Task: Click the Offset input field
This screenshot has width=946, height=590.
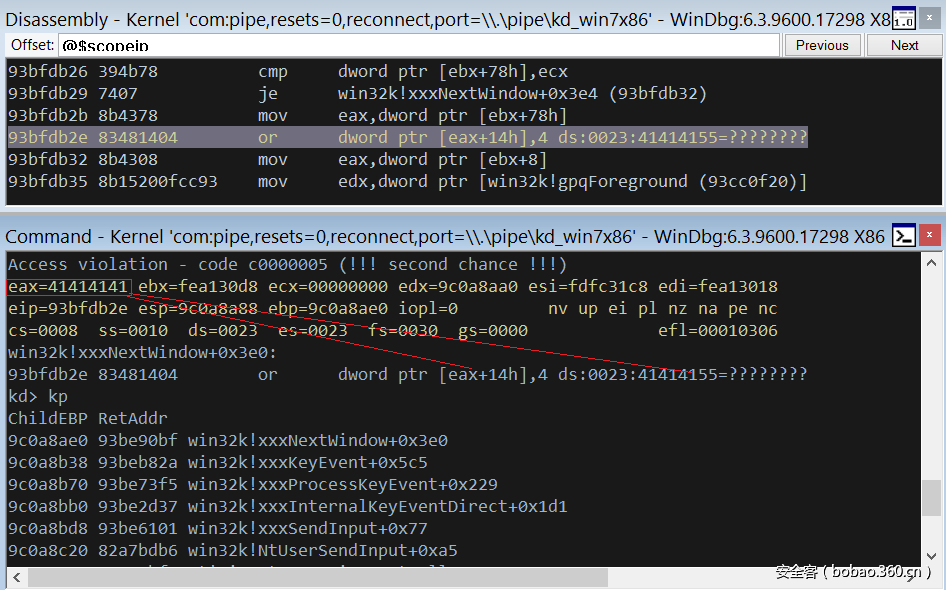Action: 418,45
